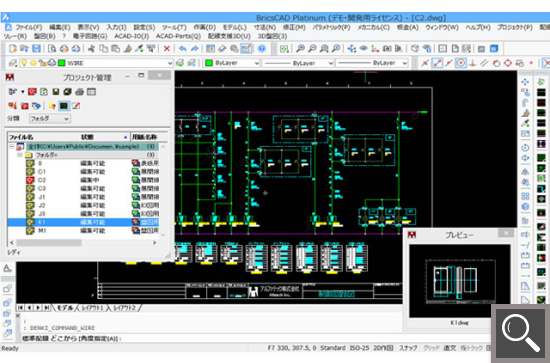Open the ツール(T) menu
This screenshot has width=550, height=363.
[174, 27]
